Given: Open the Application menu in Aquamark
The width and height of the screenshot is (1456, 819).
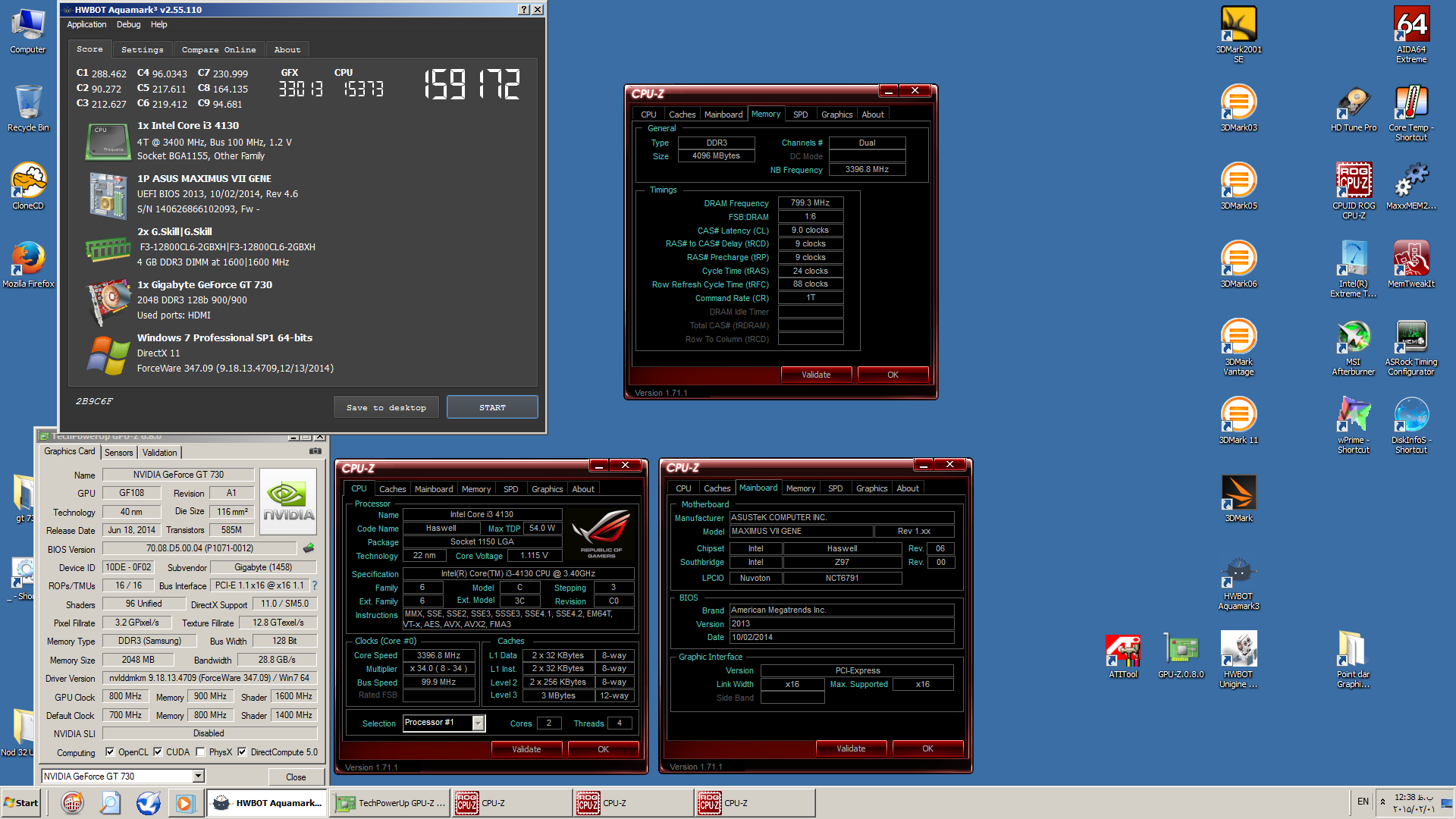Looking at the screenshot, I should 86,24.
